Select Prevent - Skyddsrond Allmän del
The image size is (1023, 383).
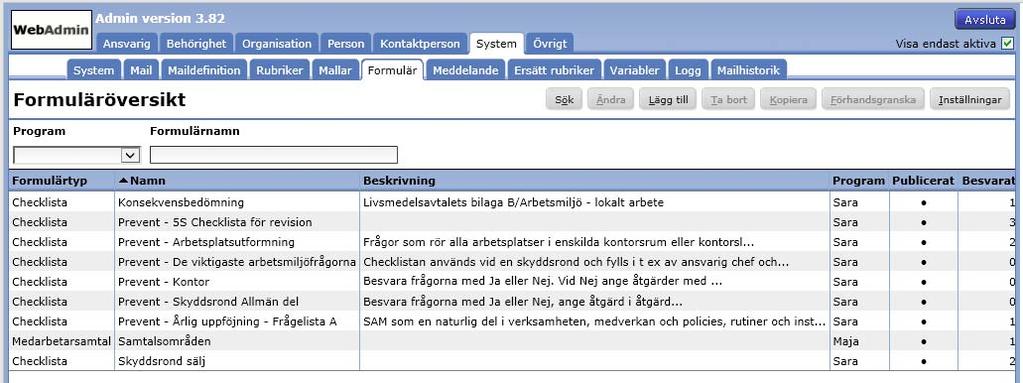(513, 302)
